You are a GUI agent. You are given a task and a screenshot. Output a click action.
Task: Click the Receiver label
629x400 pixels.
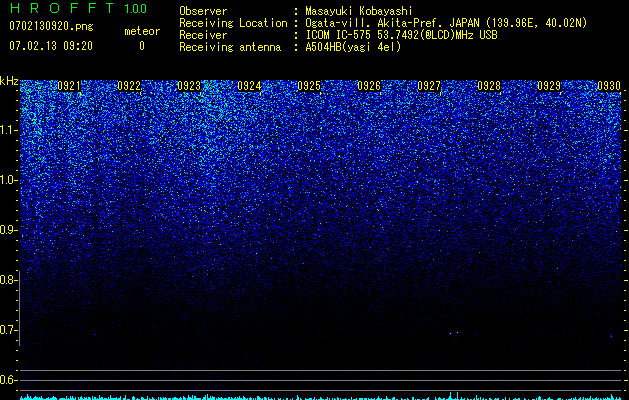click(x=203, y=35)
